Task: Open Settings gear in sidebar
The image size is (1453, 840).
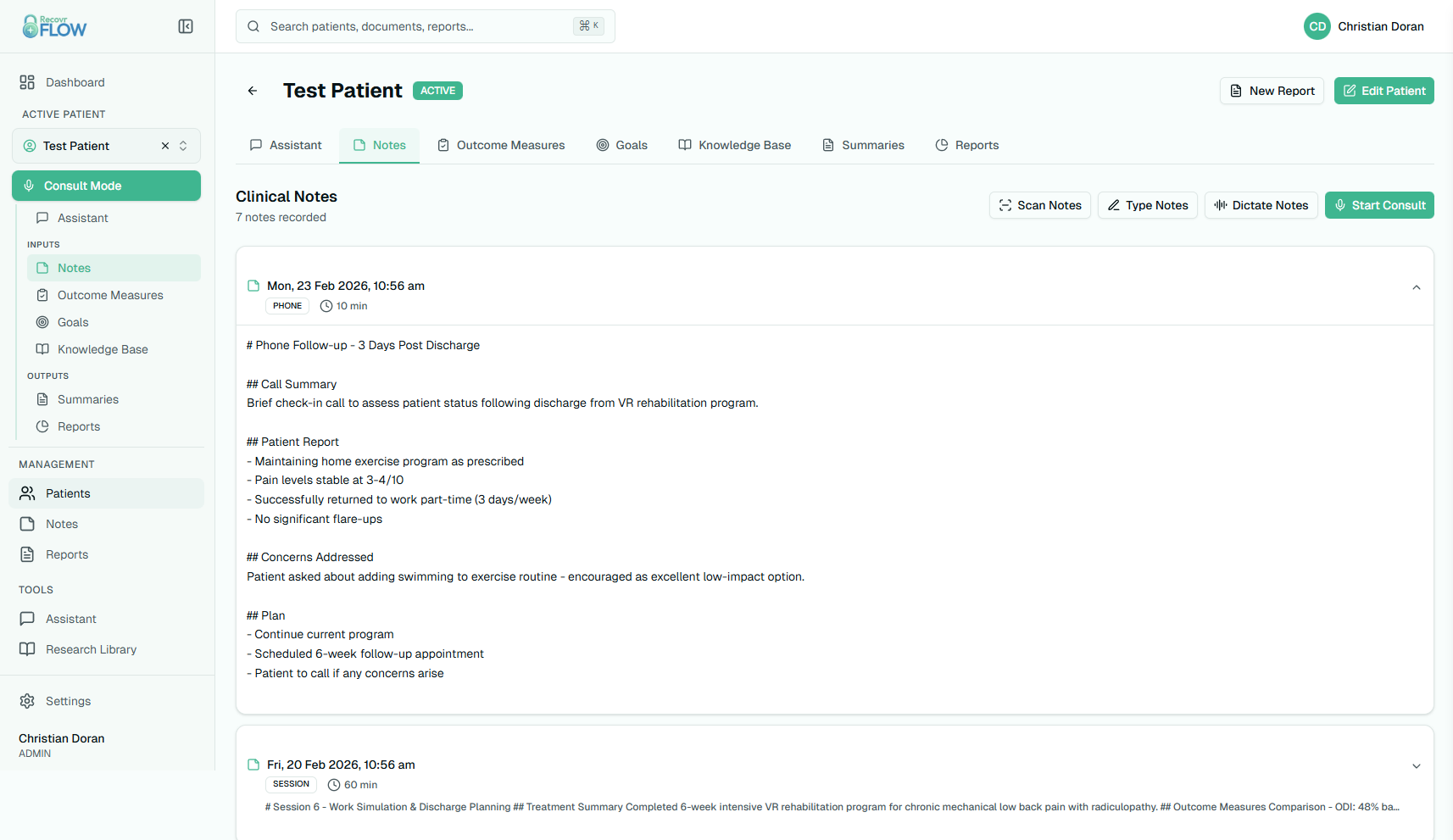Action: click(27, 701)
